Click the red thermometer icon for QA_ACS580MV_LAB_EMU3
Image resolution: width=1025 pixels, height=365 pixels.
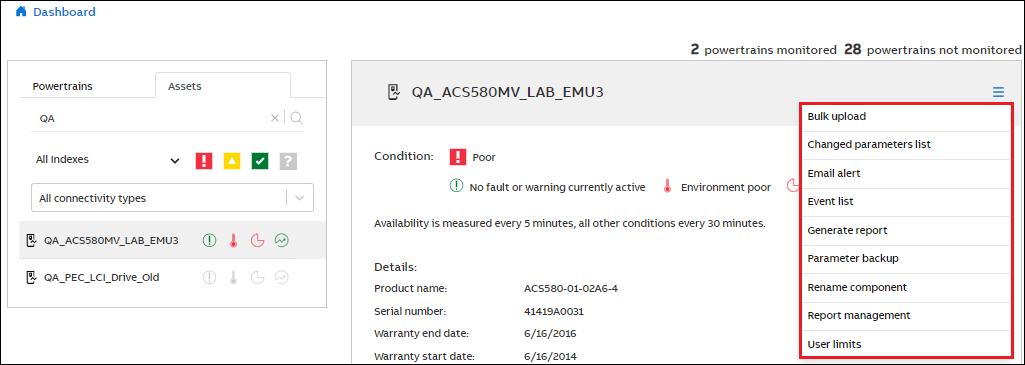point(232,240)
